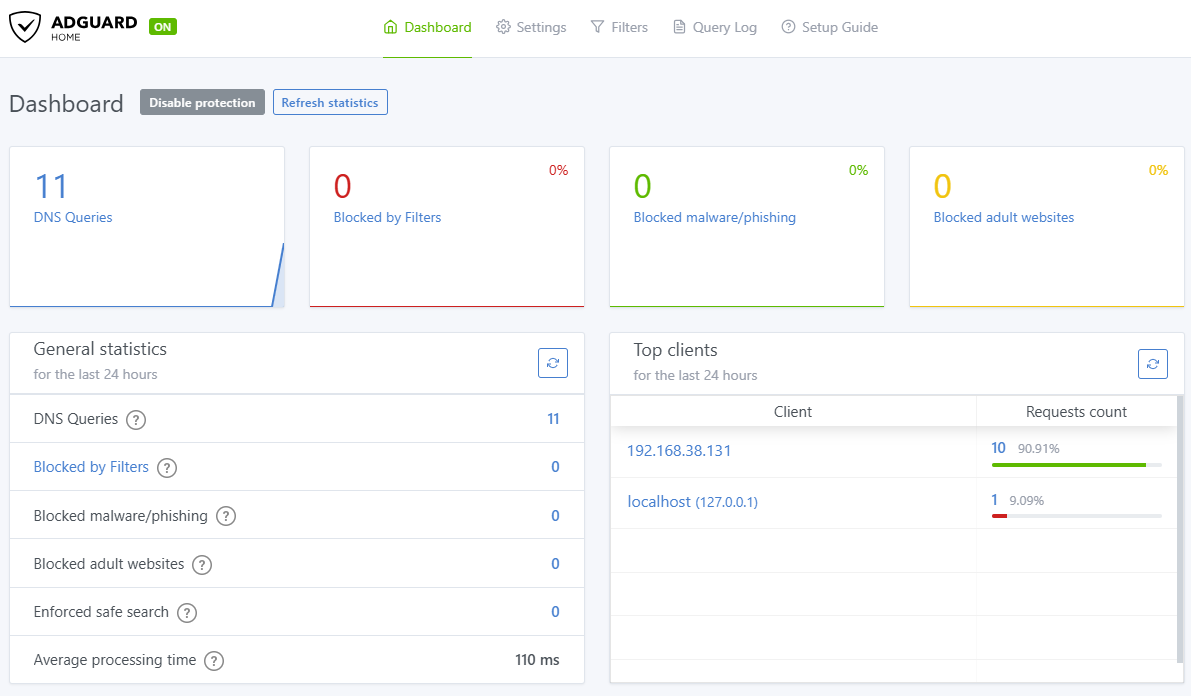Refresh Top clients with circular arrows icon
1191x696 pixels.
(x=1152, y=364)
